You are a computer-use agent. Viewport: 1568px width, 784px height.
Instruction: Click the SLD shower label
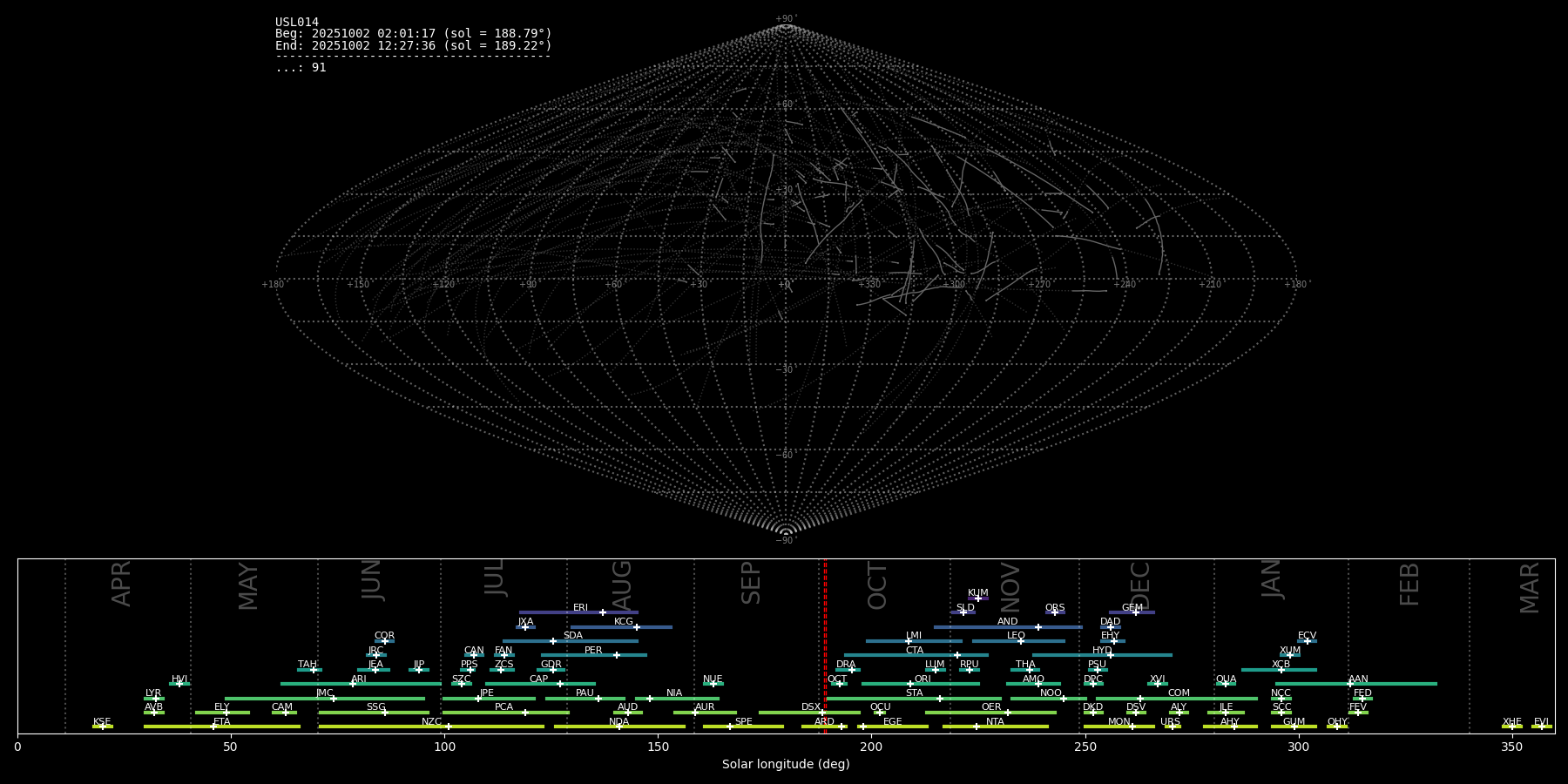point(965,608)
